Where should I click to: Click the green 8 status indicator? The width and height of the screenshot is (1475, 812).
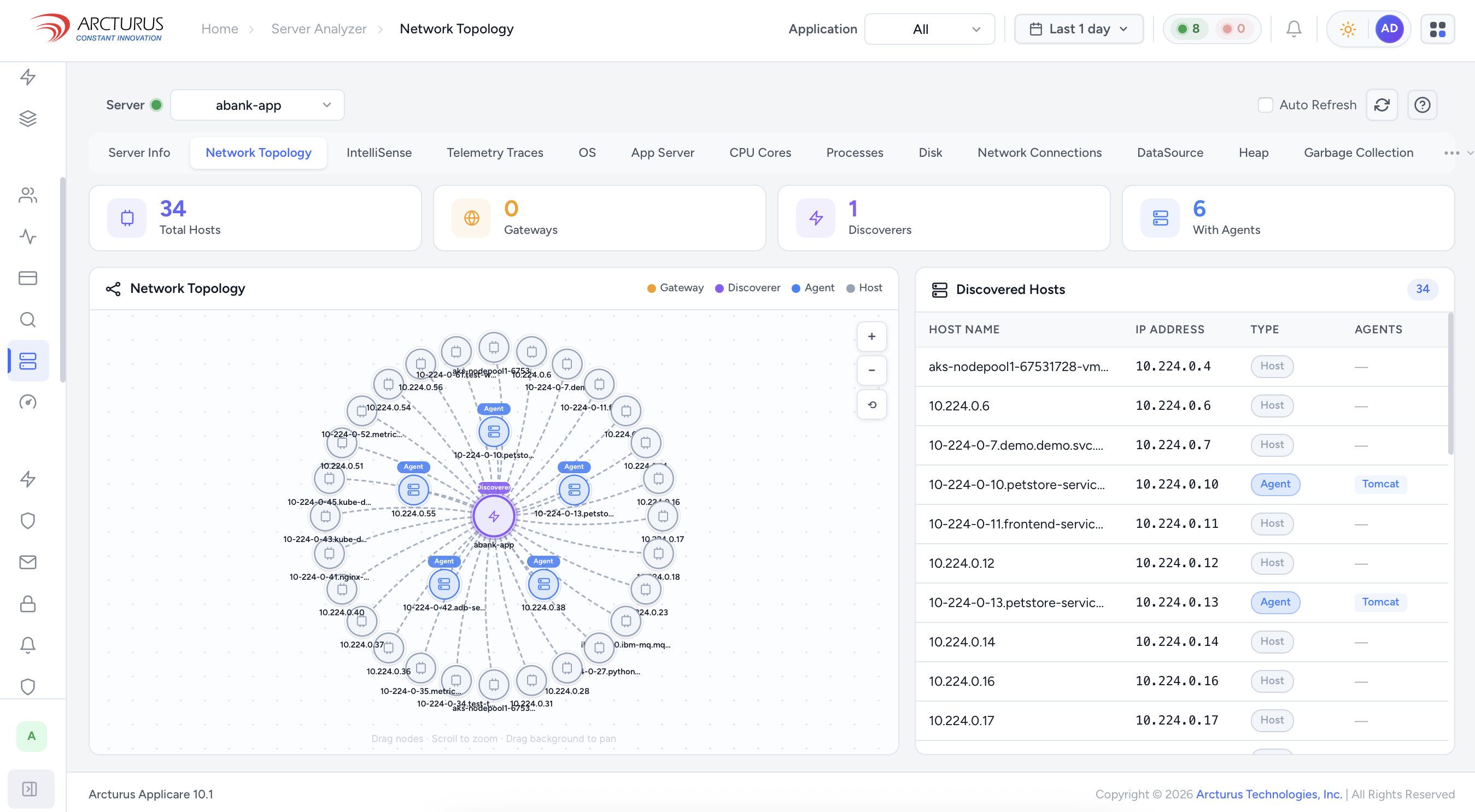pyautogui.click(x=1189, y=28)
